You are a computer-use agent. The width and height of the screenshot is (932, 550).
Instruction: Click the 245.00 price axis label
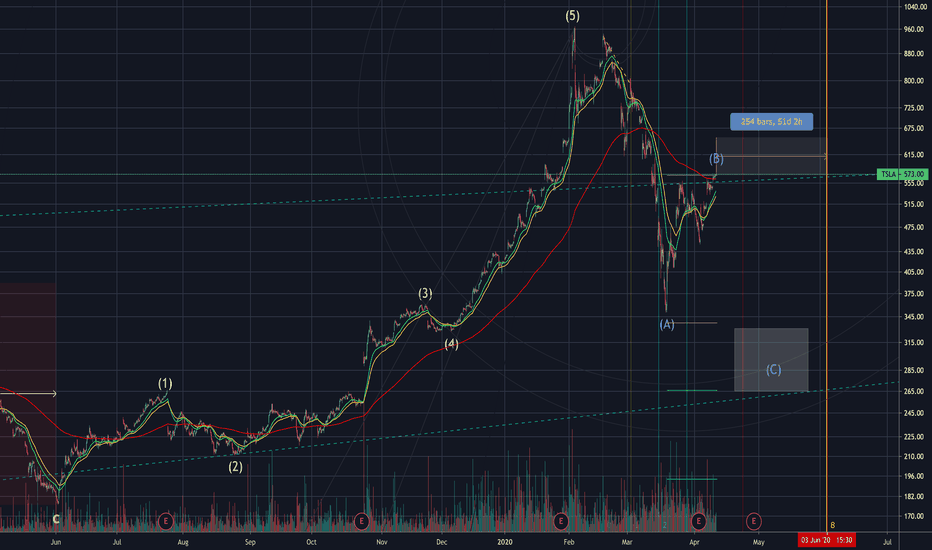point(914,413)
